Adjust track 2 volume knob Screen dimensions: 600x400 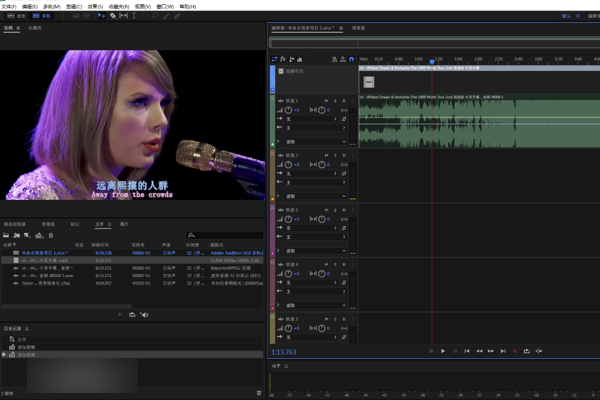point(289,165)
